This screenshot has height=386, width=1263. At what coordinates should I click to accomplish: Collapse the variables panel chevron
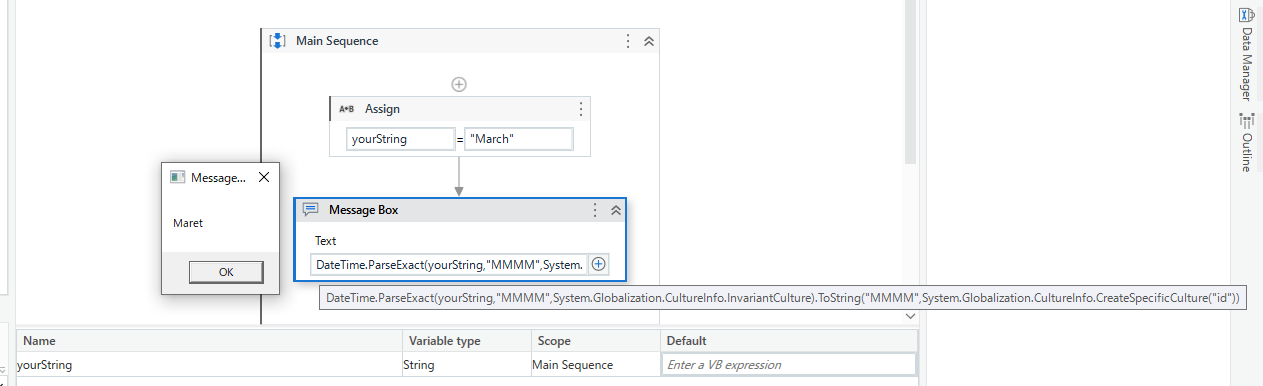(x=909, y=316)
